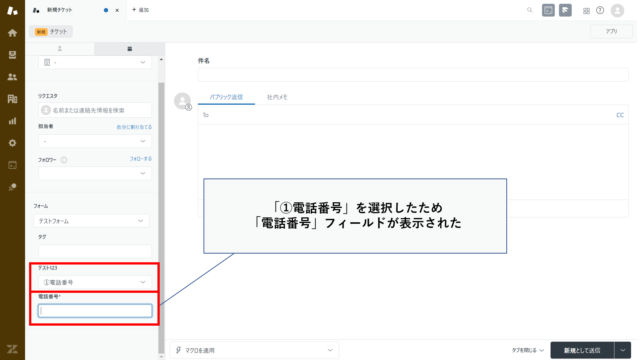Image resolution: width=640 pixels, height=360 pixels.
Task: Open the テストフォーム form dropdown
Action: [x=91, y=221]
